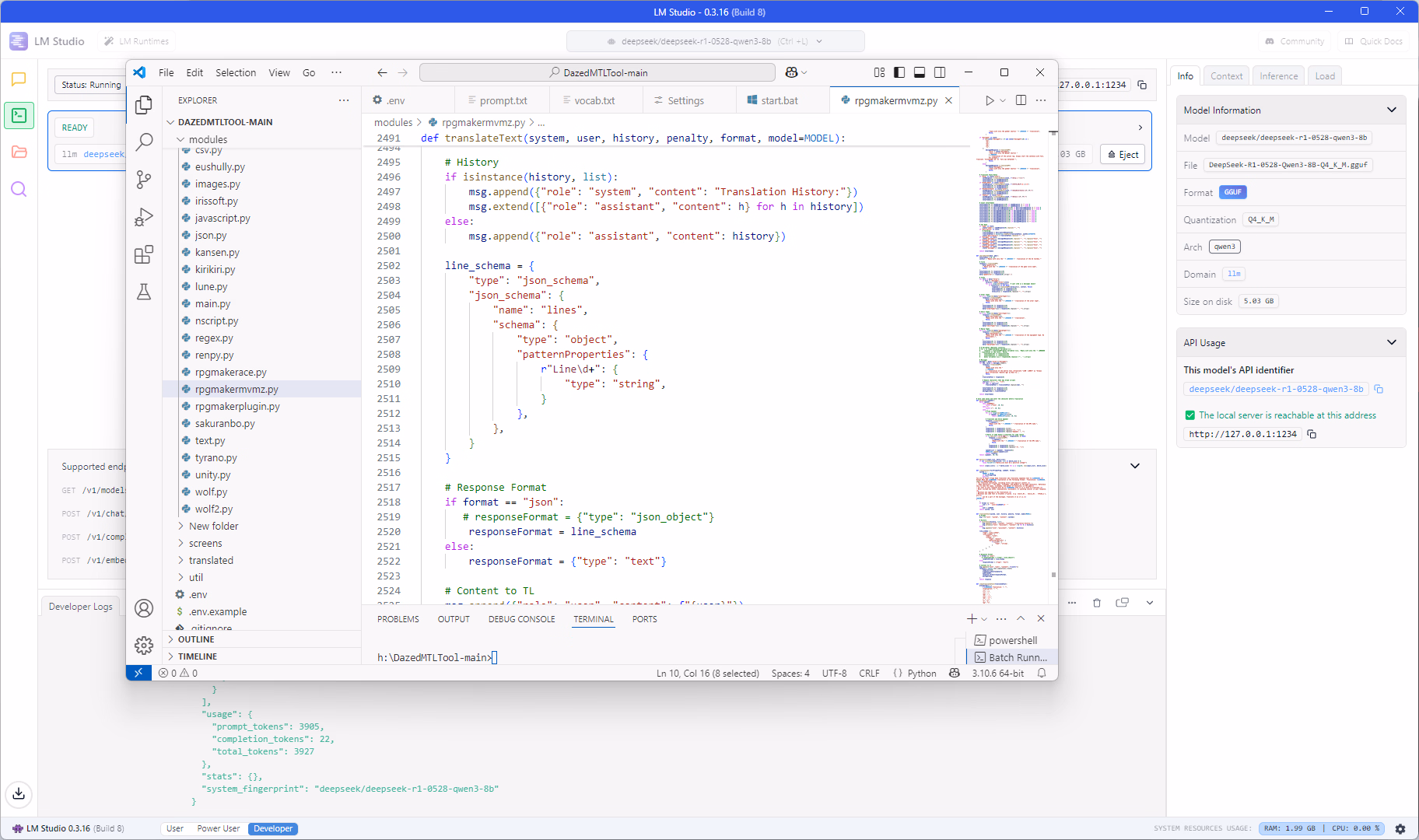This screenshot has width=1419, height=840.
Task: Maximize the terminal panel
Action: [x=1021, y=618]
